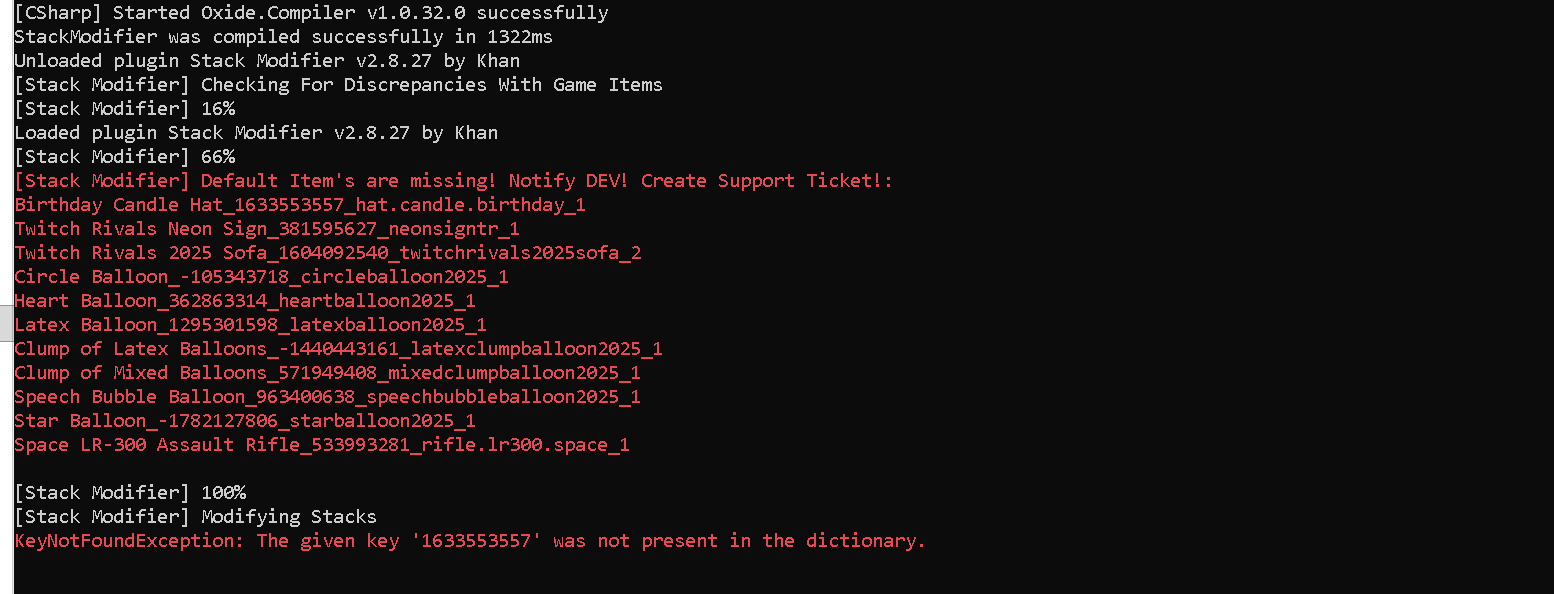This screenshot has width=1554, height=594.
Task: Click the Clump of Latex Balloons entry
Action: point(338,349)
